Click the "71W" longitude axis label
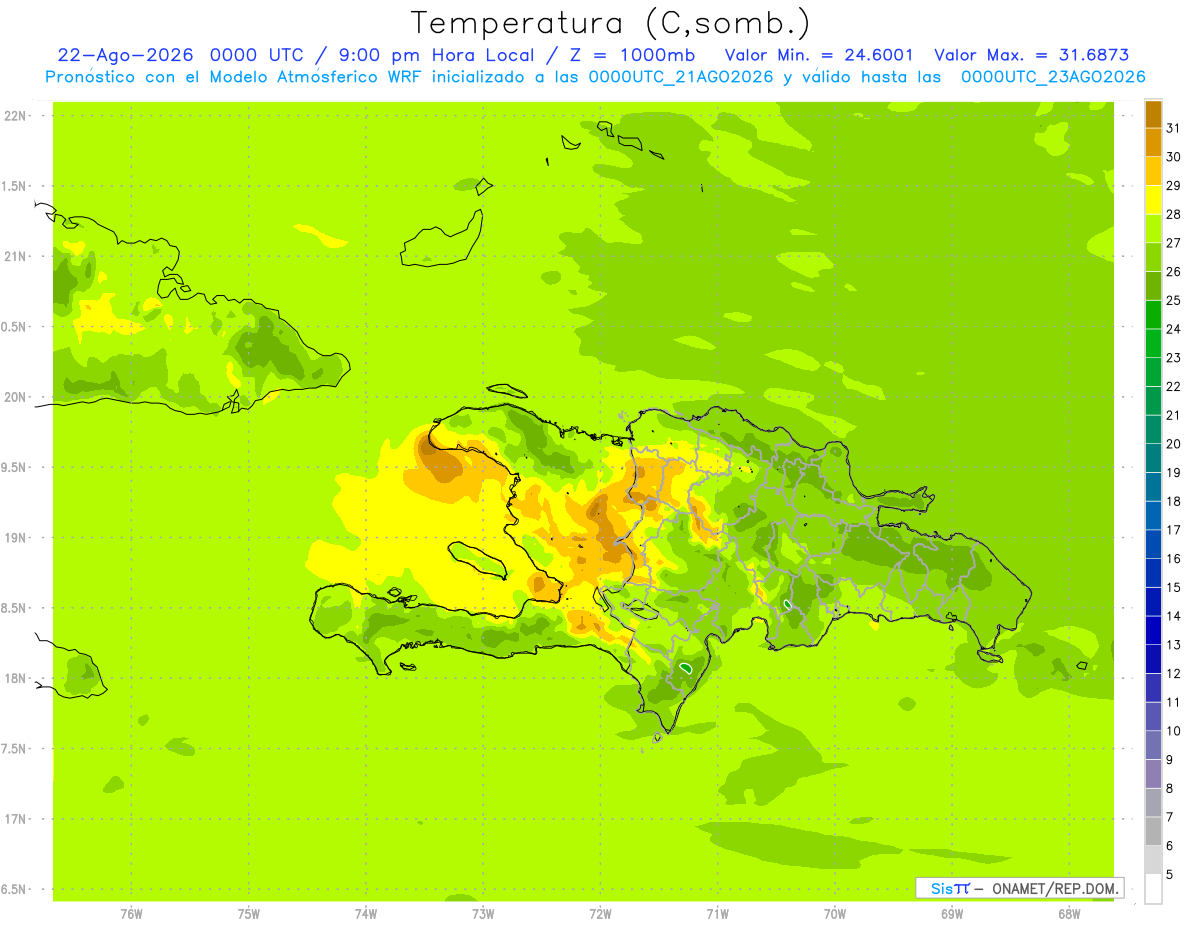This screenshot has height=927, width=1200. pyautogui.click(x=717, y=914)
